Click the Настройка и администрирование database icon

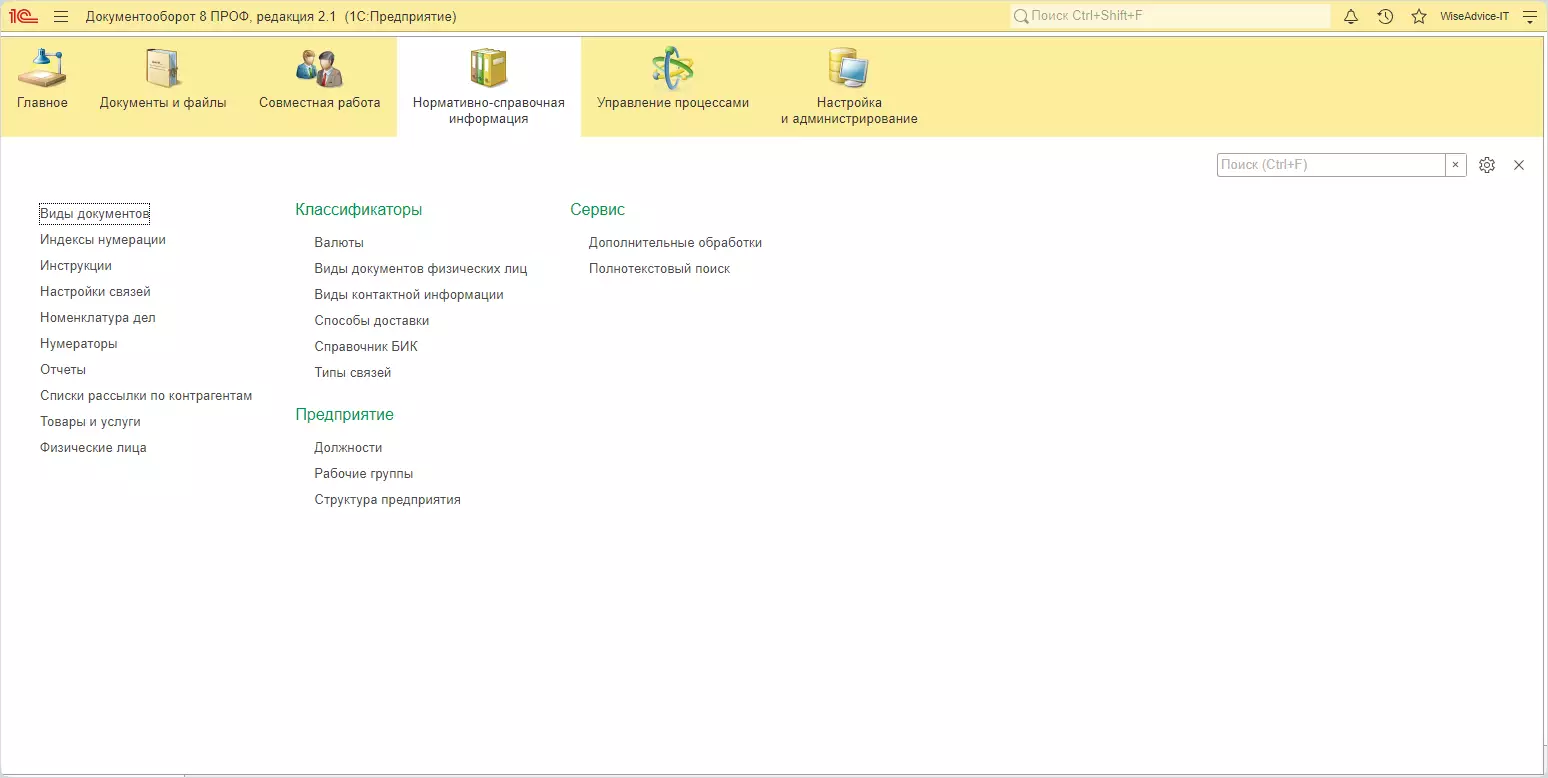pyautogui.click(x=849, y=68)
